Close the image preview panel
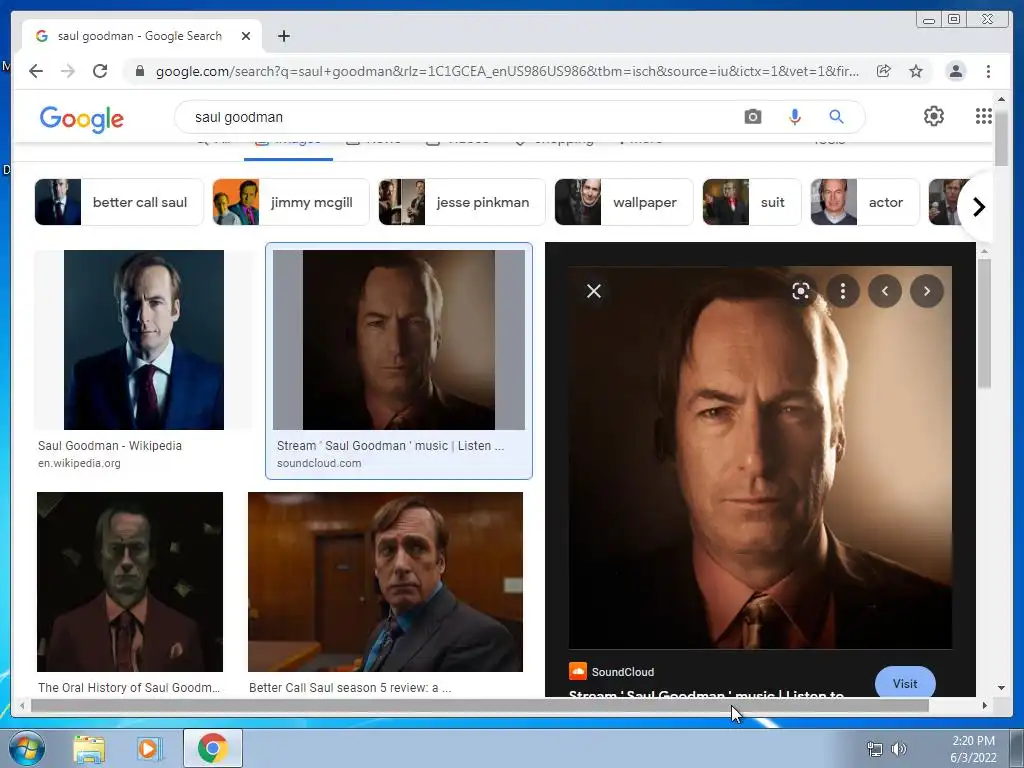This screenshot has height=768, width=1024. point(594,291)
